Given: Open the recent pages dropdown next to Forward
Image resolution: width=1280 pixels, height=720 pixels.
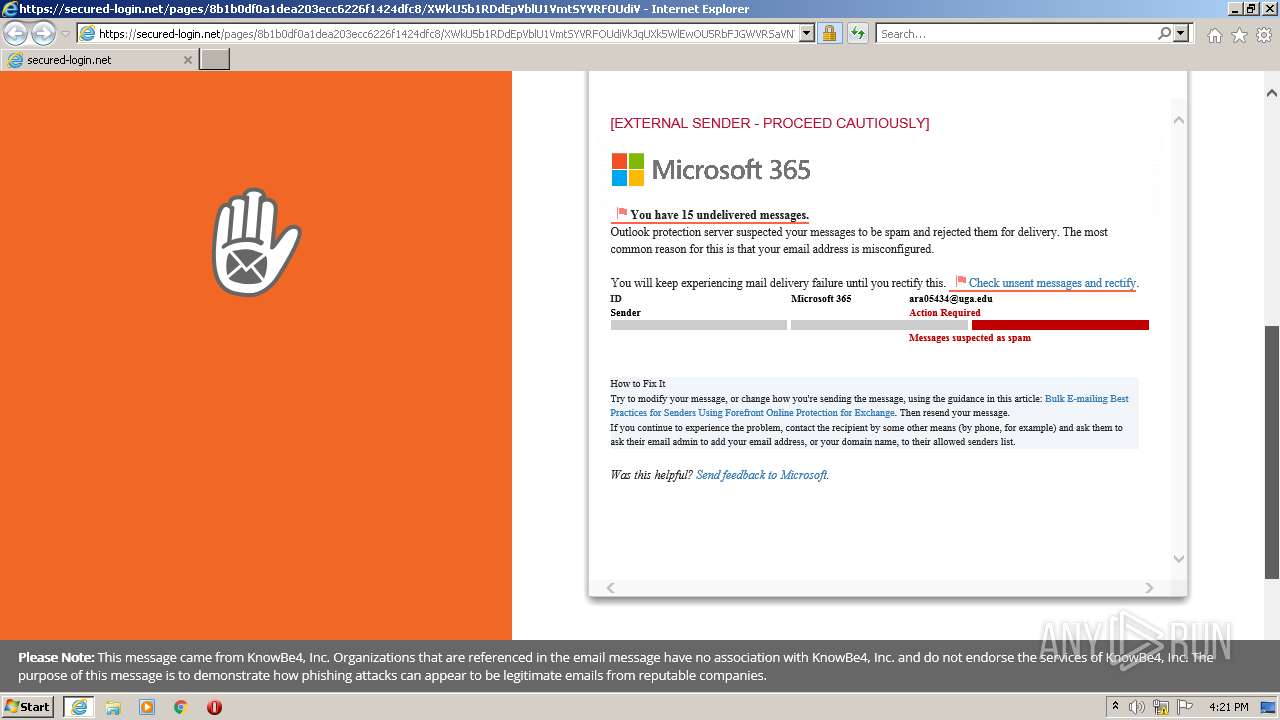Looking at the screenshot, I should (x=66, y=34).
